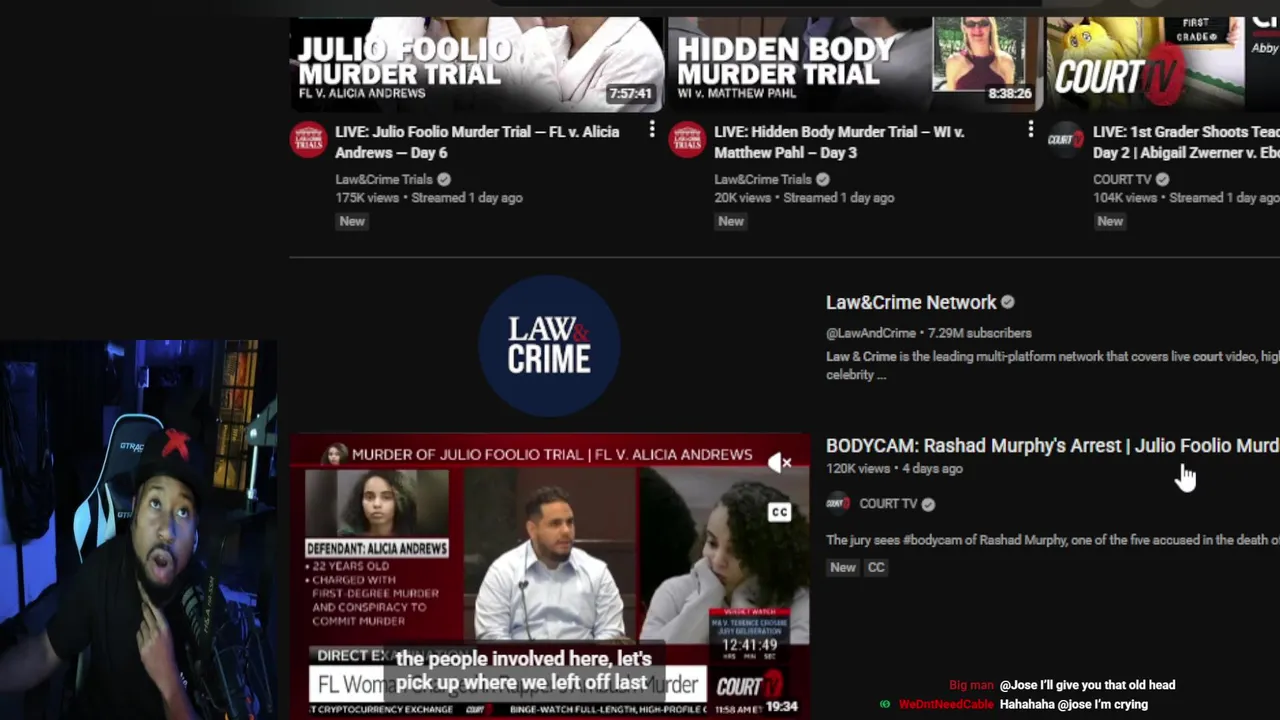Click '20K views • Streamed 1 day ago' text
The image size is (1280, 720).
click(x=804, y=197)
